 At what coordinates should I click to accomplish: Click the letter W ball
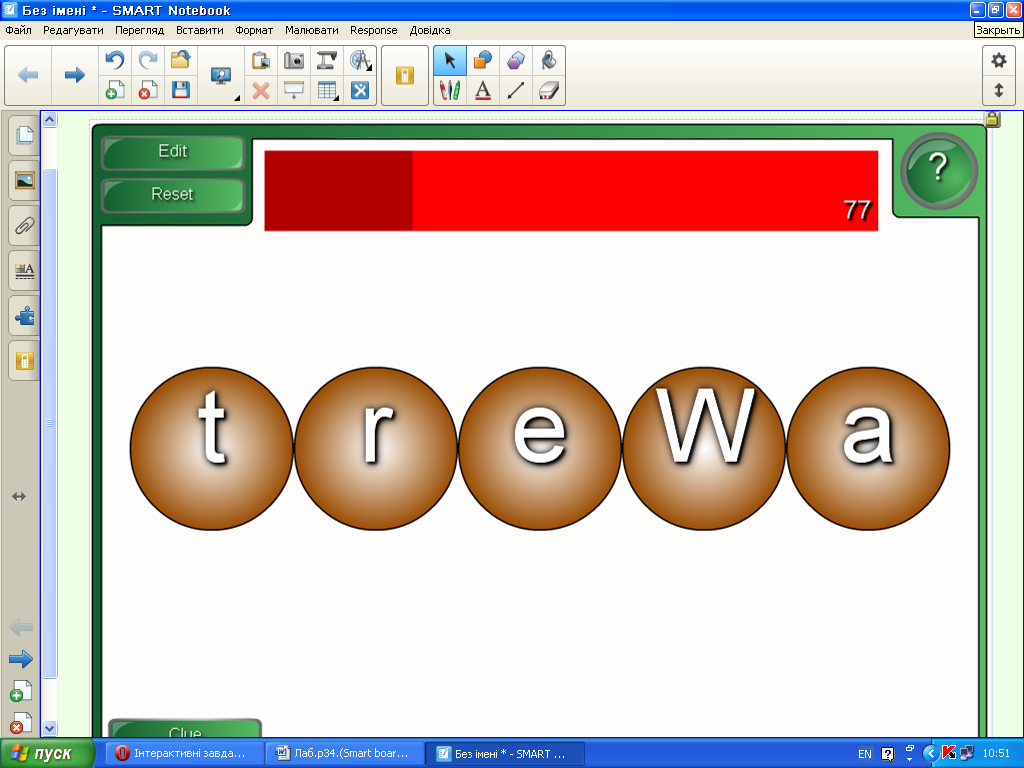click(x=704, y=448)
